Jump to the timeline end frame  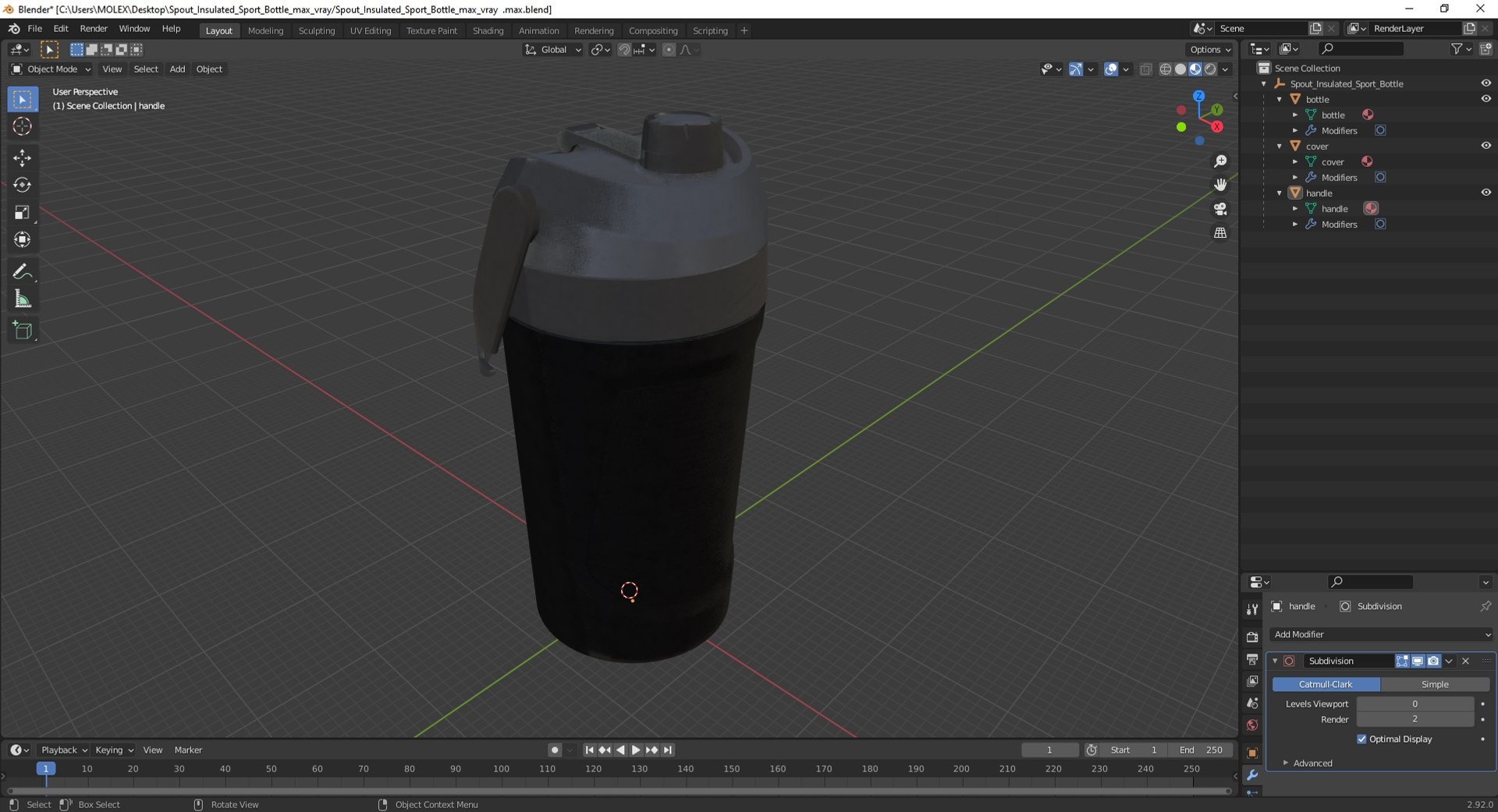668,750
